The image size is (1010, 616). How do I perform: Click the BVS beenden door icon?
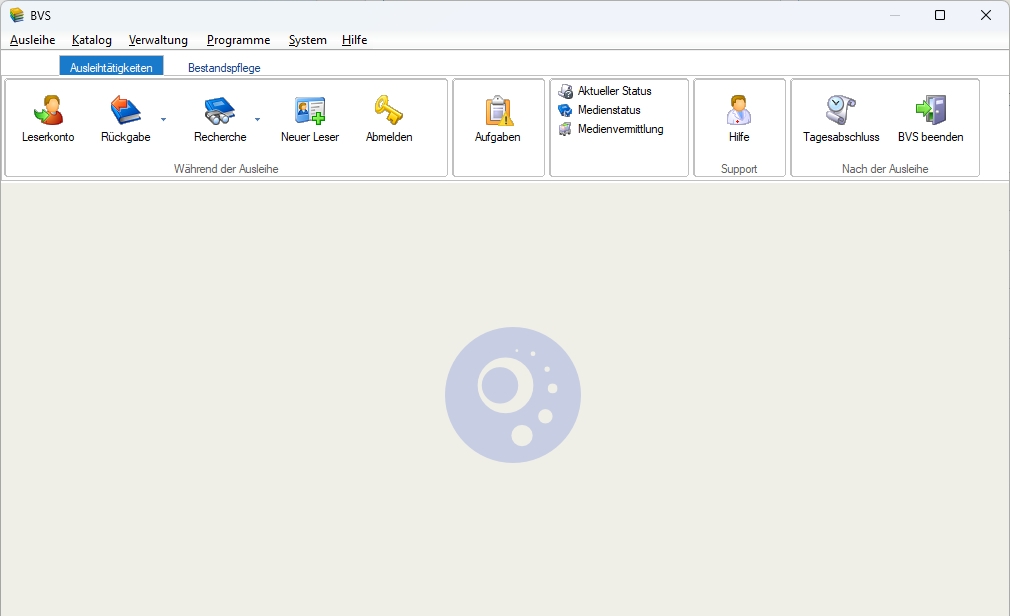pyautogui.click(x=931, y=110)
